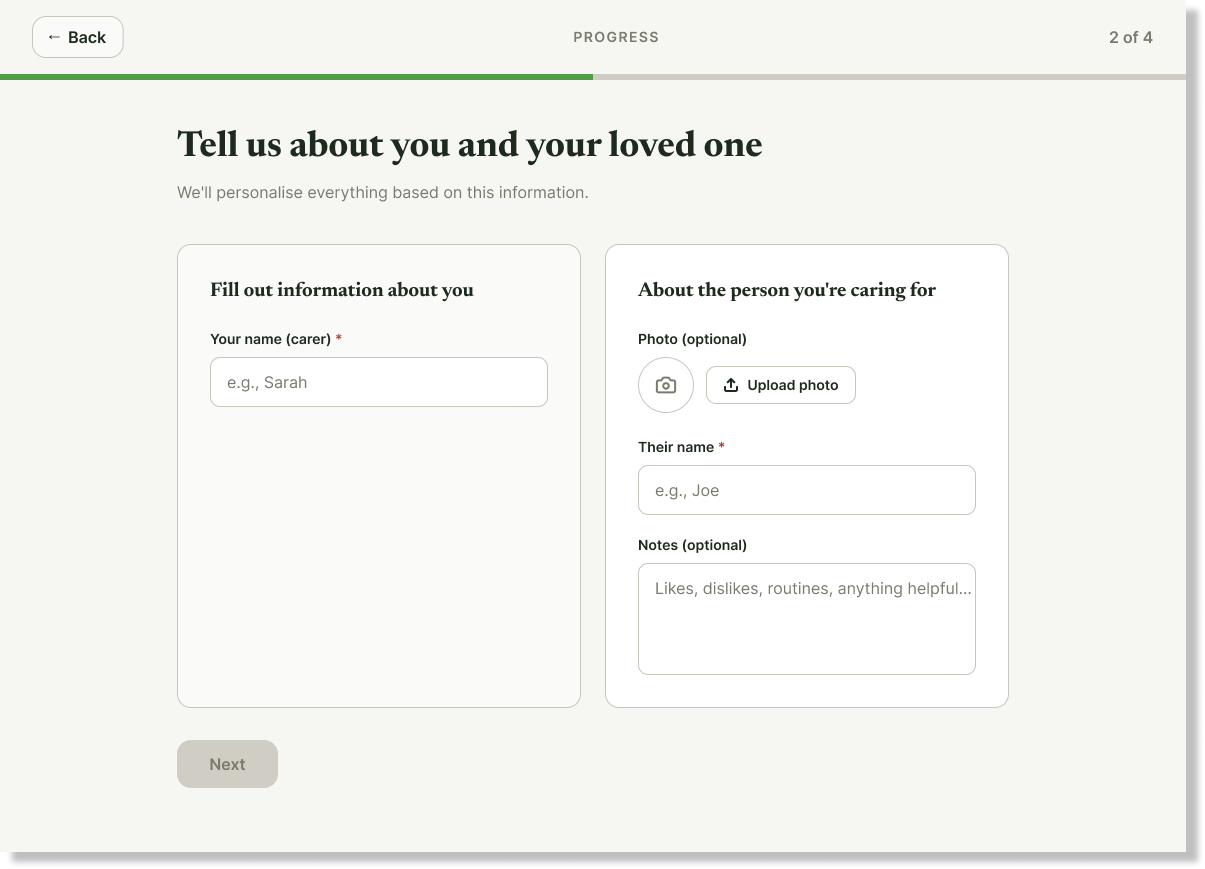Click the PROGRESS header label
Screen dimensions: 1205x869
616,37
